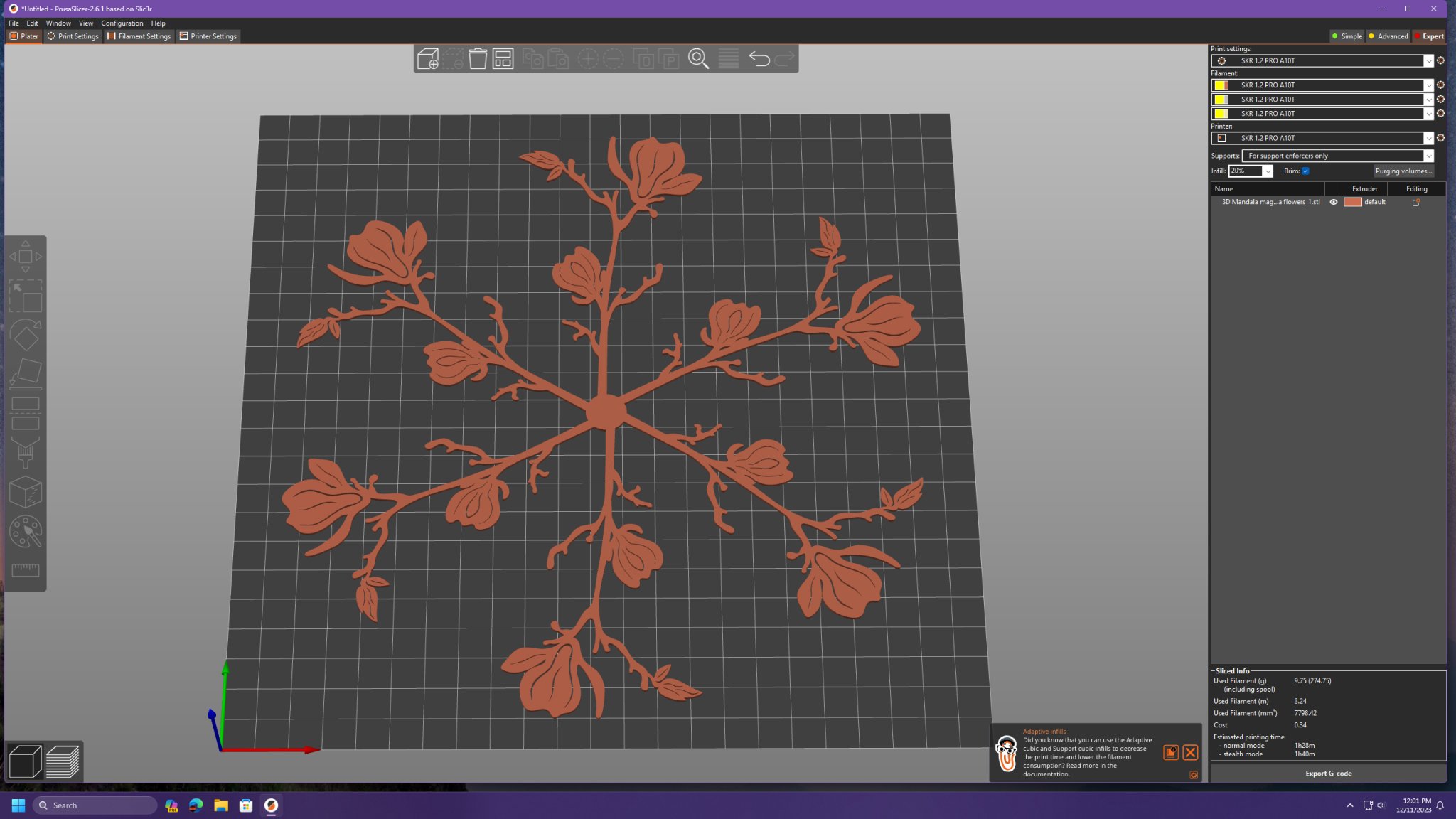1456x819 pixels.
Task: Select the Paint-on supports brush tool
Action: pos(26,453)
